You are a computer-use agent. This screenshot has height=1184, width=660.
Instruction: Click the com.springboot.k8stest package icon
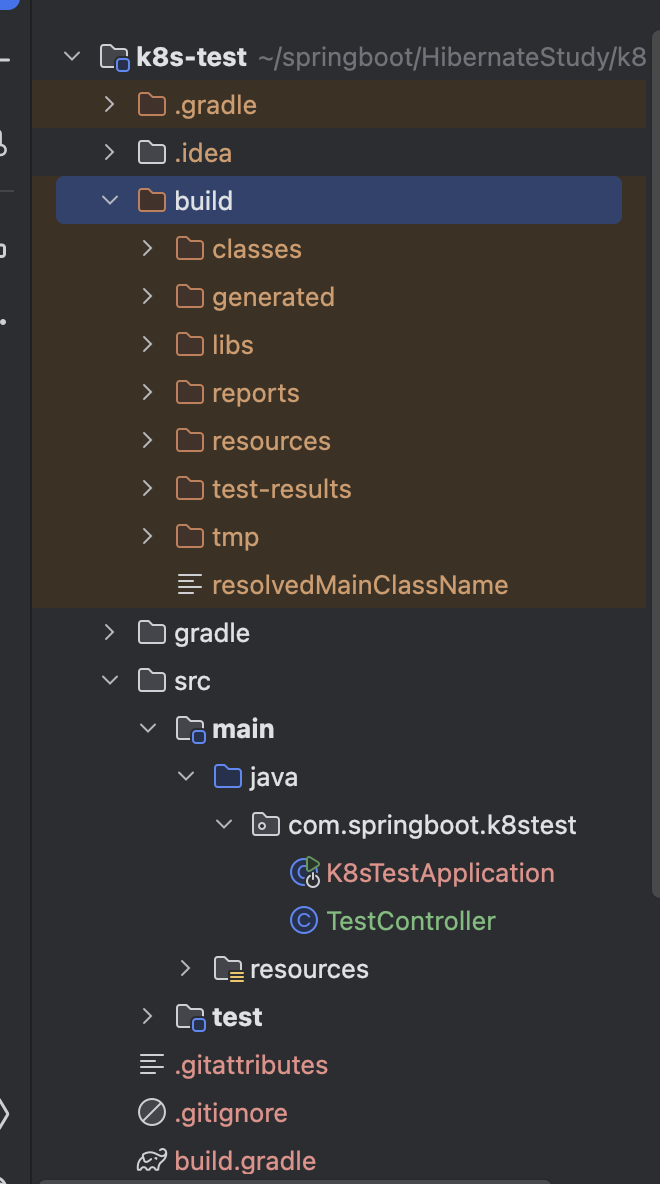click(264, 825)
